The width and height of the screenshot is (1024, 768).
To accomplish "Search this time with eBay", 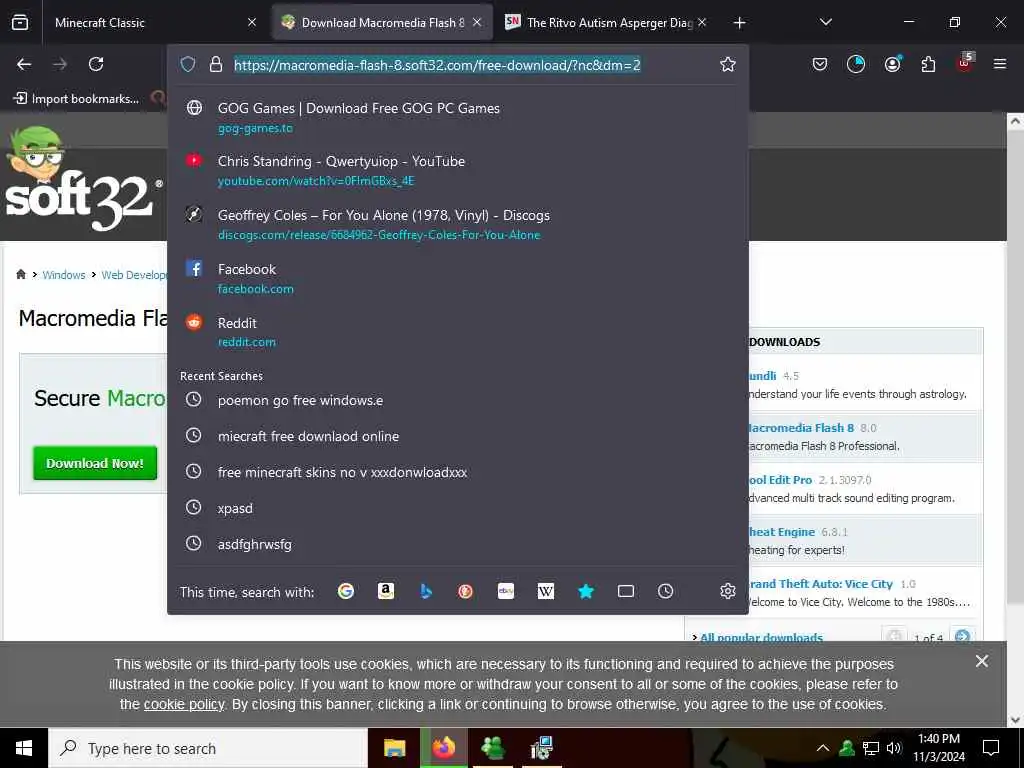I will coord(505,591).
